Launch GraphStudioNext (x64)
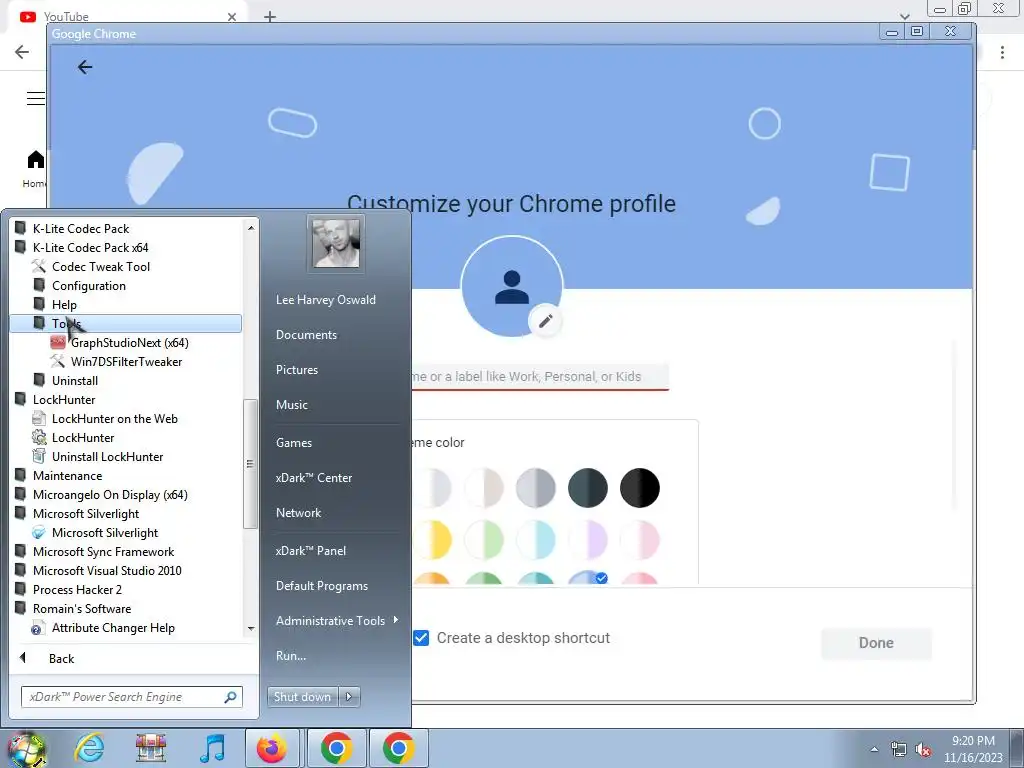 129,342
